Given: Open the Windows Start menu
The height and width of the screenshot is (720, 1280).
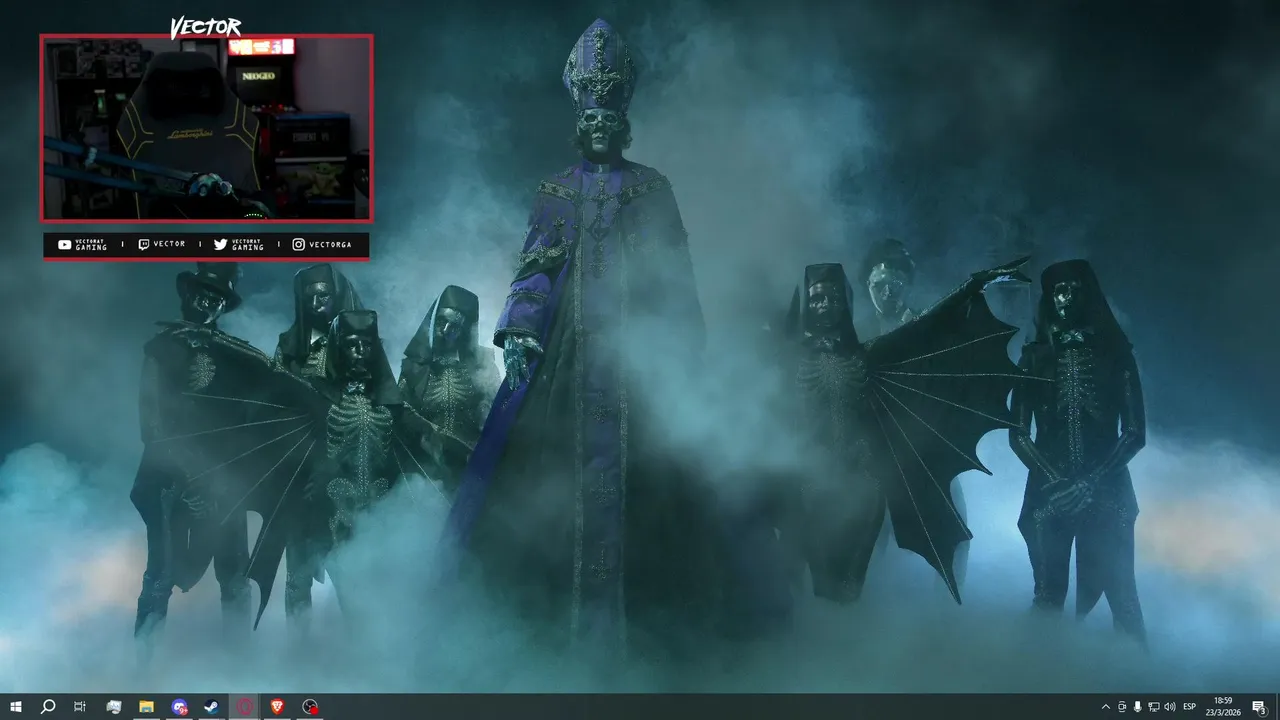Looking at the screenshot, I should pos(16,707).
